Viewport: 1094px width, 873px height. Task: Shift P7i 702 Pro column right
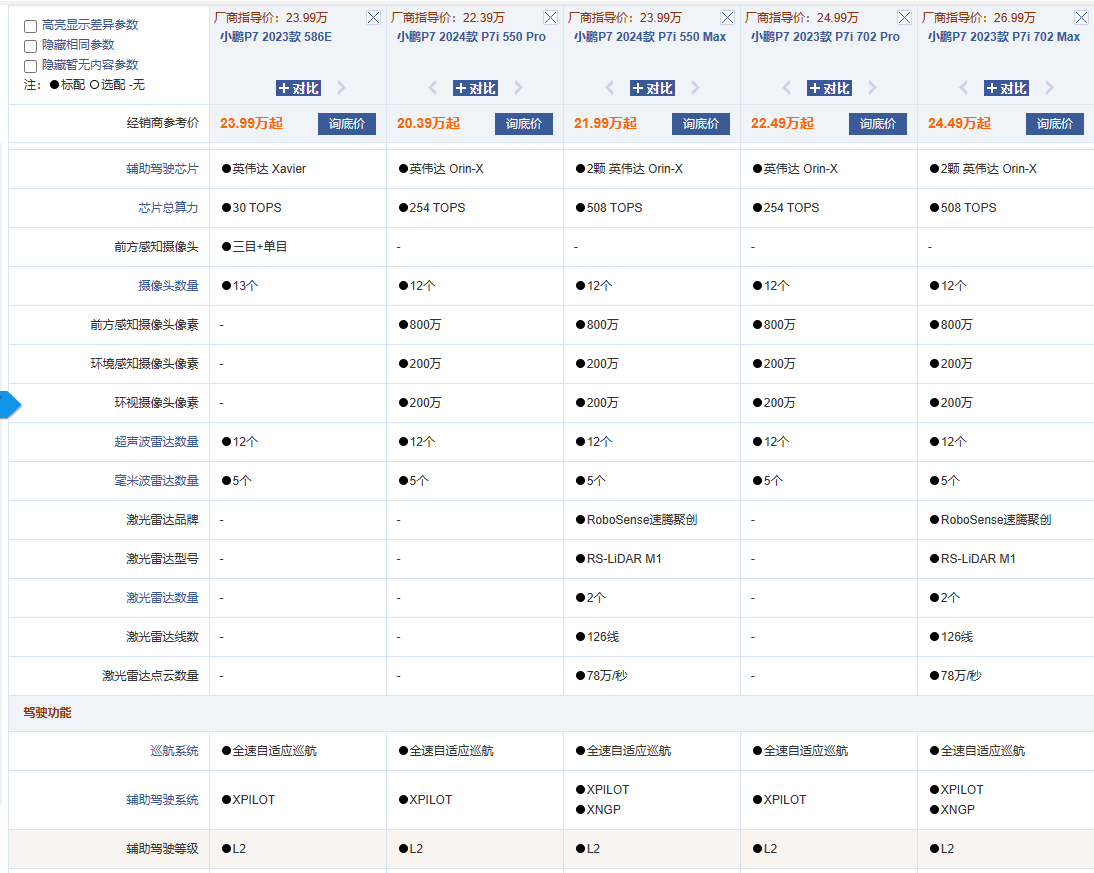[873, 88]
